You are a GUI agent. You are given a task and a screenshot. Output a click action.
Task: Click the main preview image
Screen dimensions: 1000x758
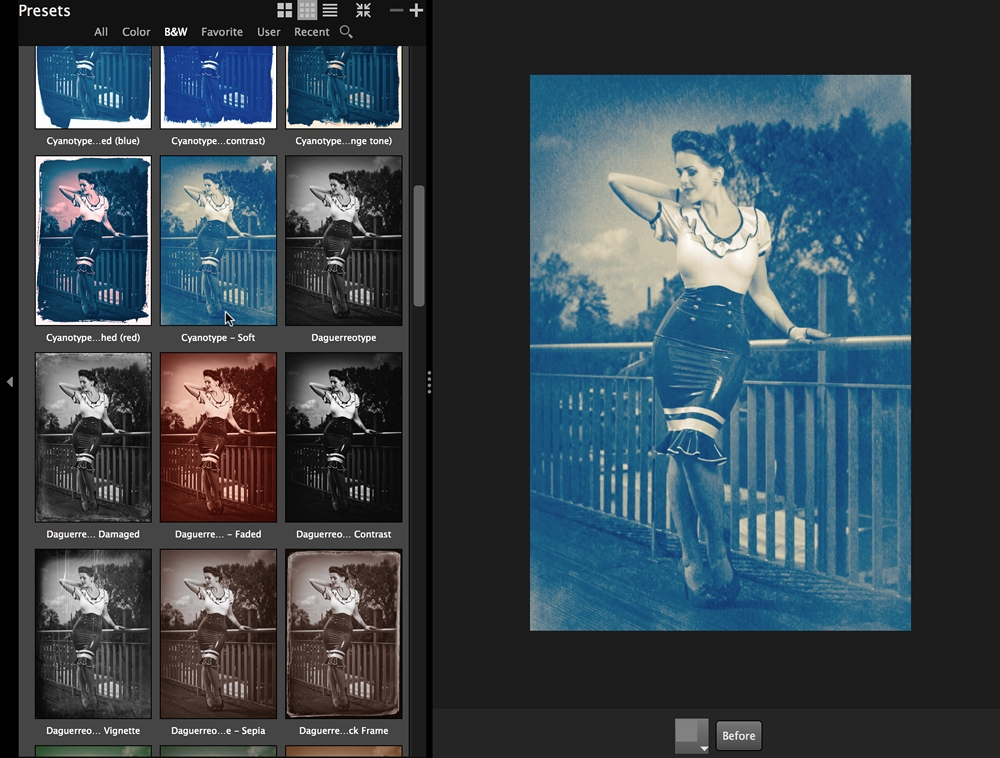point(720,353)
